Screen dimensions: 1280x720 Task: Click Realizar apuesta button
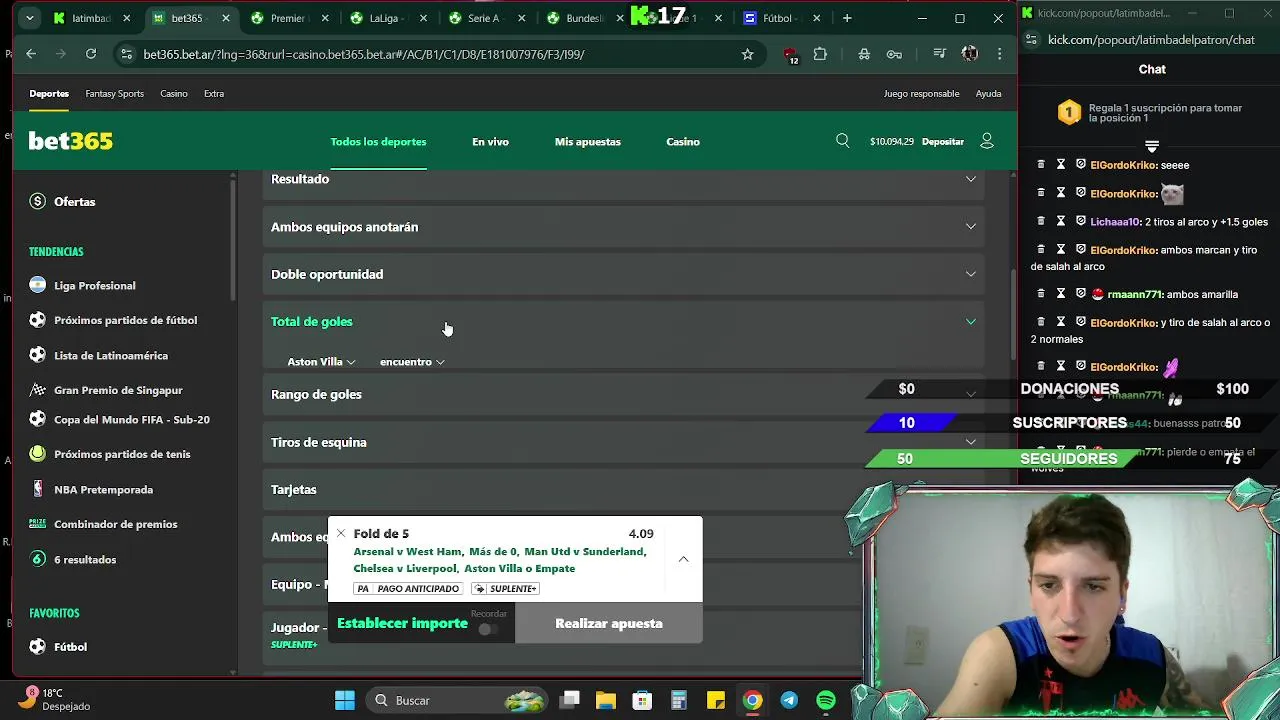609,623
